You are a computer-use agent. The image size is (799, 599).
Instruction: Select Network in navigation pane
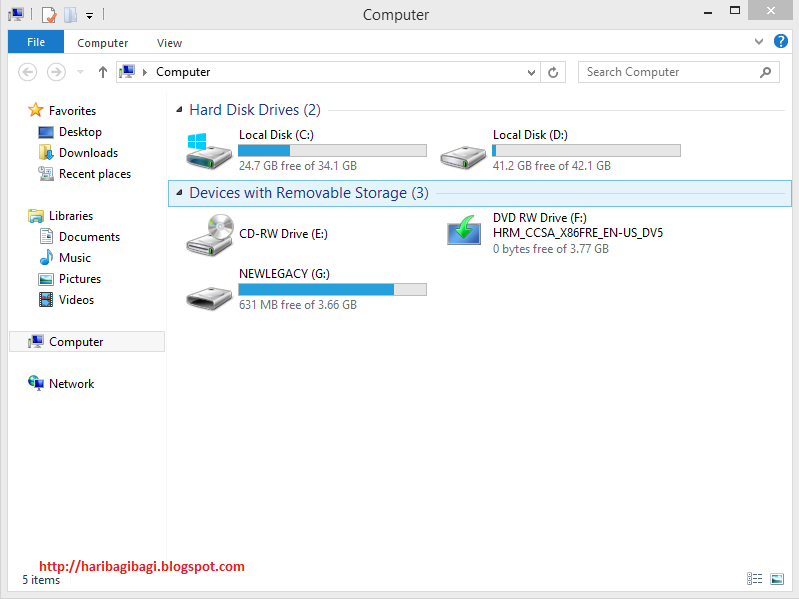pos(71,384)
